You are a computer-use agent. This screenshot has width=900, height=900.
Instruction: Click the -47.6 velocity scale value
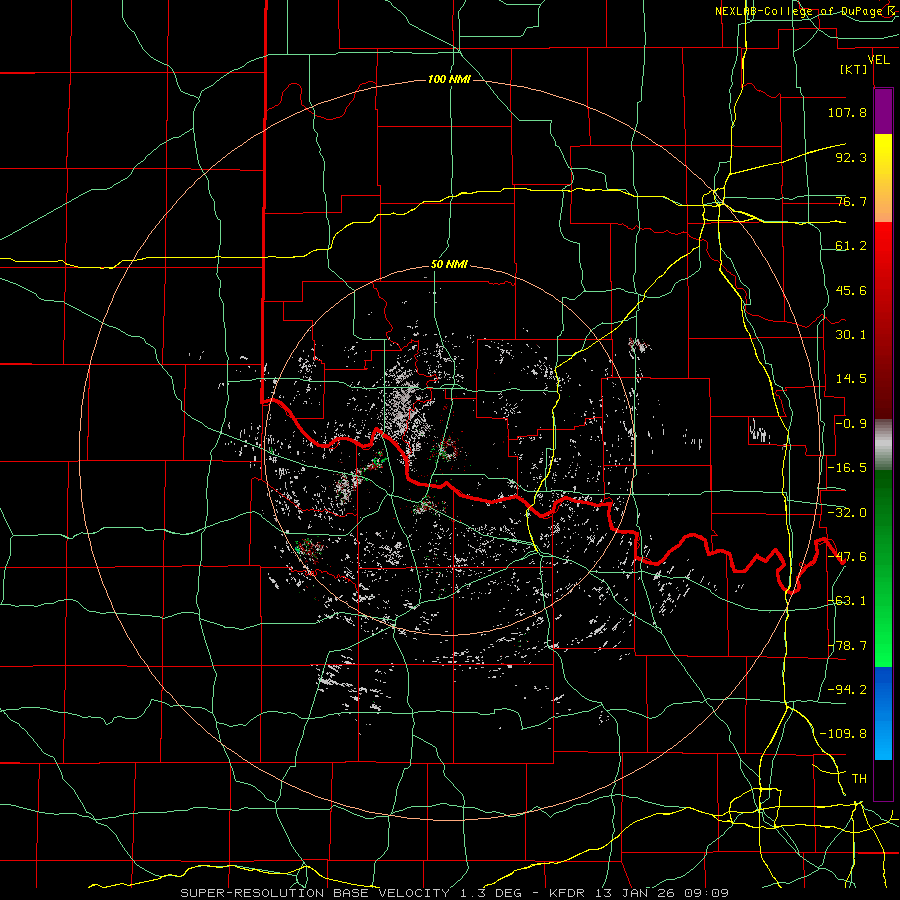click(x=847, y=557)
